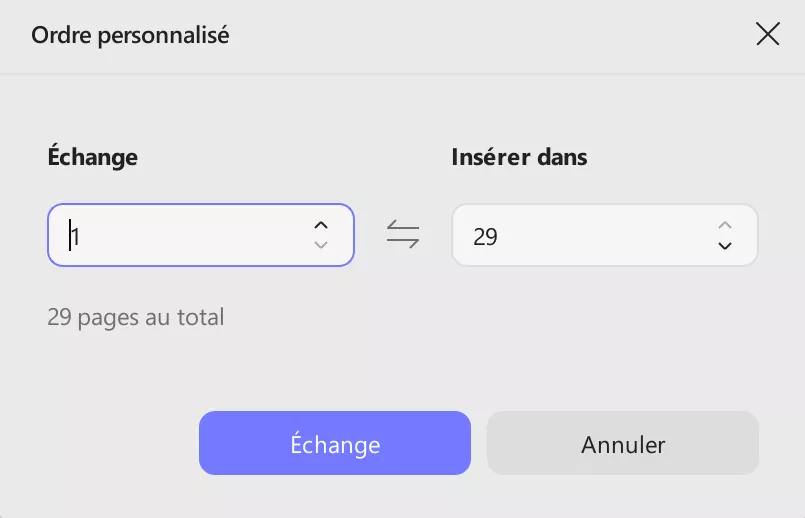This screenshot has height=518, width=805.
Task: Increase the Échange page number
Action: pyautogui.click(x=321, y=225)
